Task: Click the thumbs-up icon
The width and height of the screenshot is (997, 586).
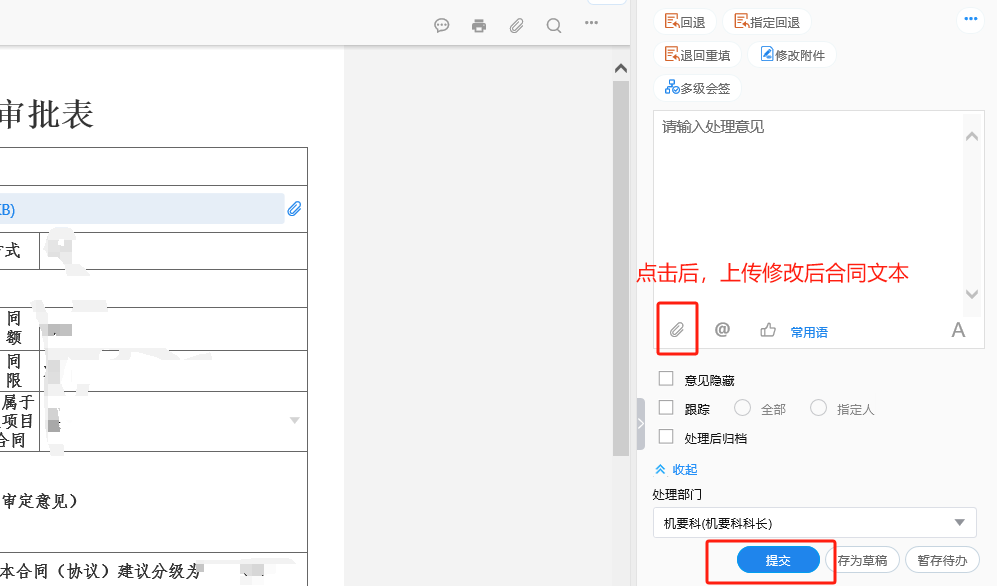Action: [x=768, y=330]
